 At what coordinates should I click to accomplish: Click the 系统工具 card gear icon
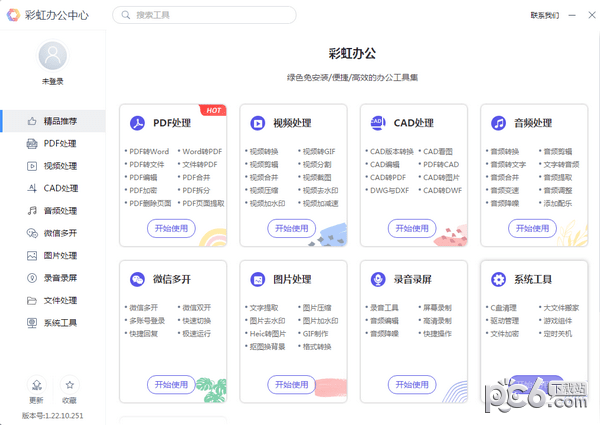pos(498,280)
